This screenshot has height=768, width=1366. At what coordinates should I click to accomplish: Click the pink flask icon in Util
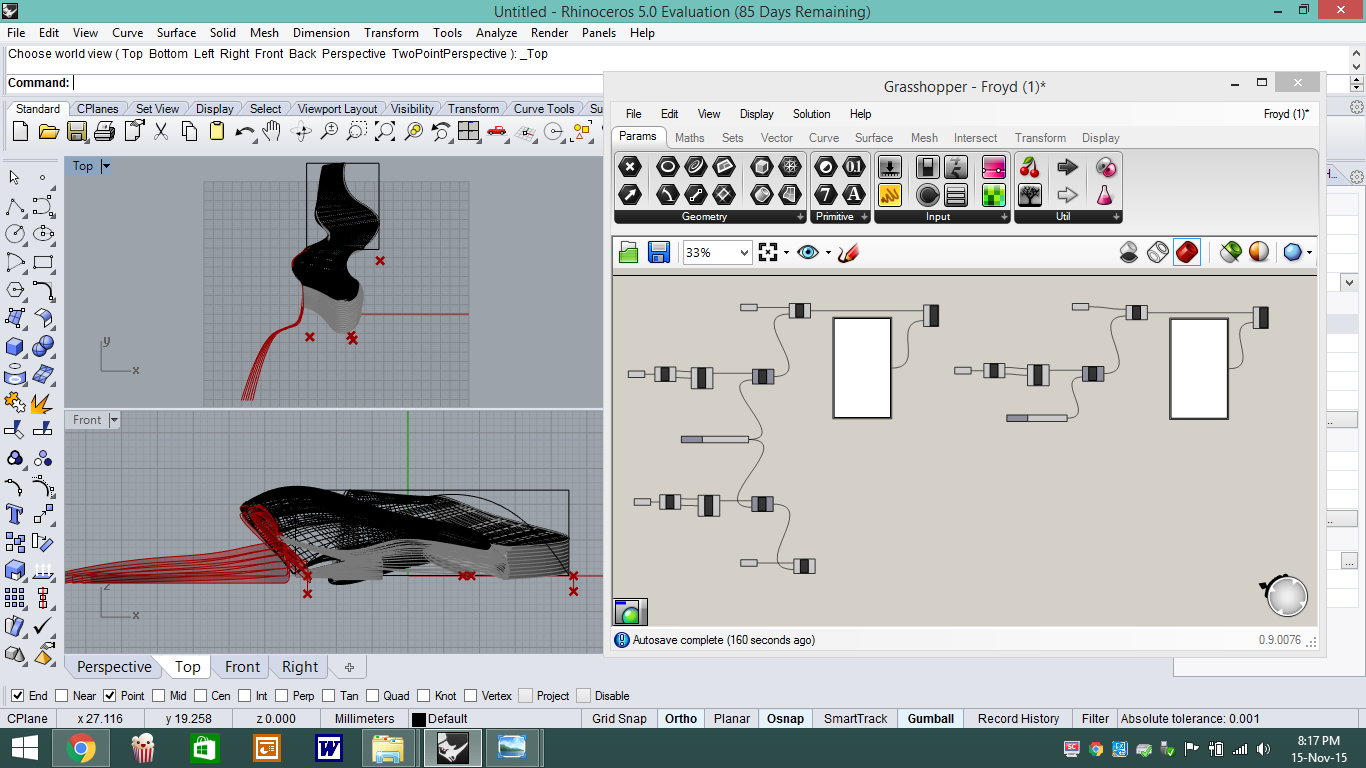click(x=1105, y=194)
